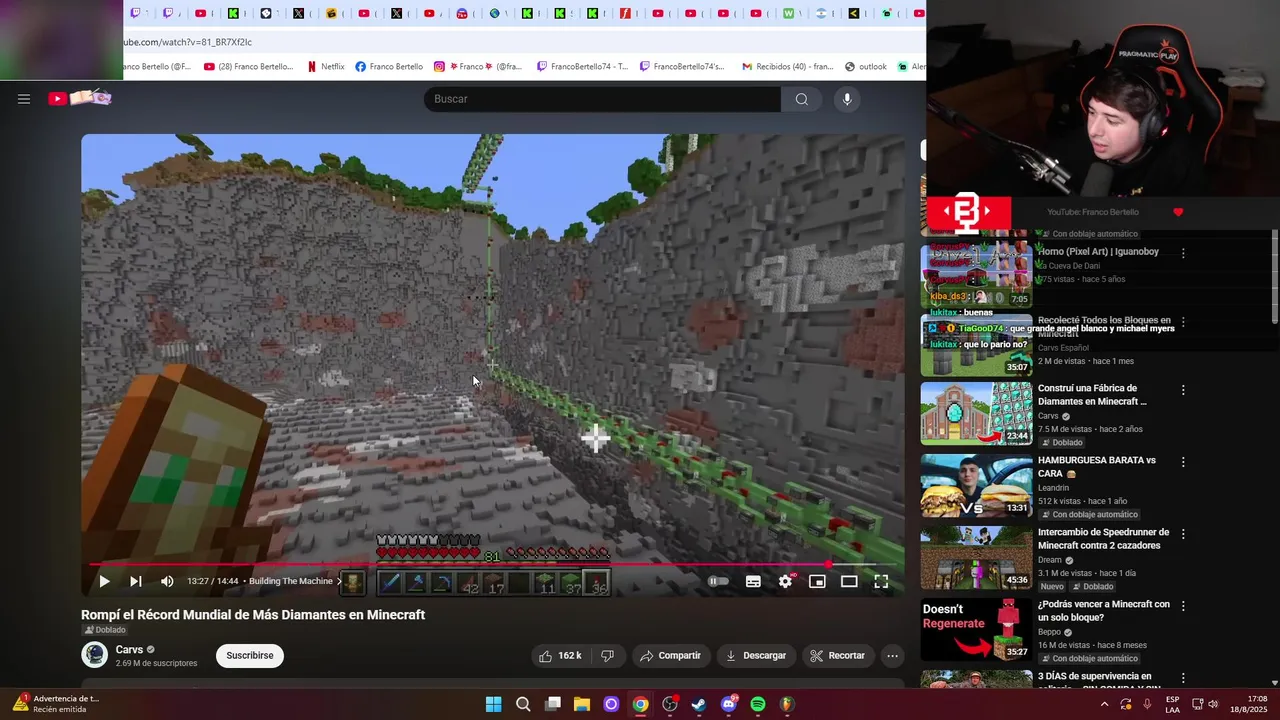This screenshot has width=1280, height=720.
Task: Open the Instagram Franco bookmark
Action: pos(478,67)
